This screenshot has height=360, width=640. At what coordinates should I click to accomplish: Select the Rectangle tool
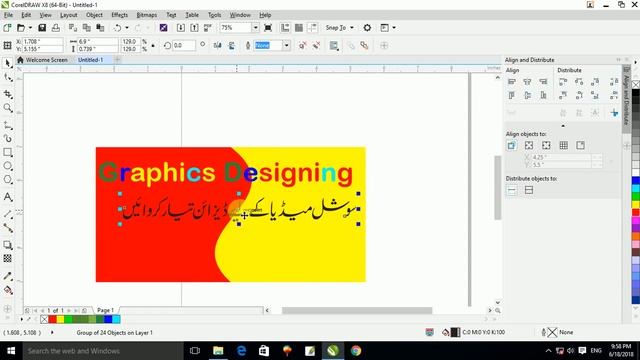point(8,153)
